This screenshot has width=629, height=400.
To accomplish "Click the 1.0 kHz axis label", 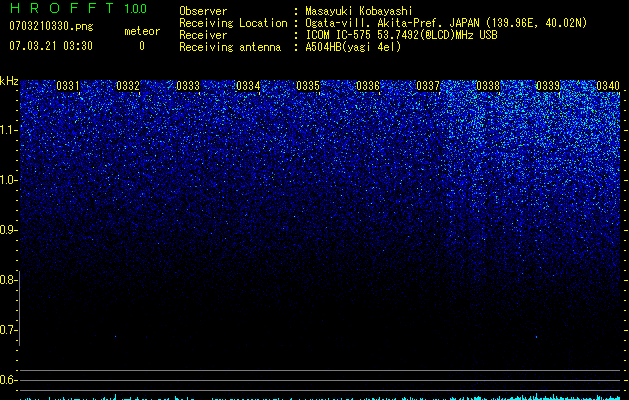I will tap(8, 180).
